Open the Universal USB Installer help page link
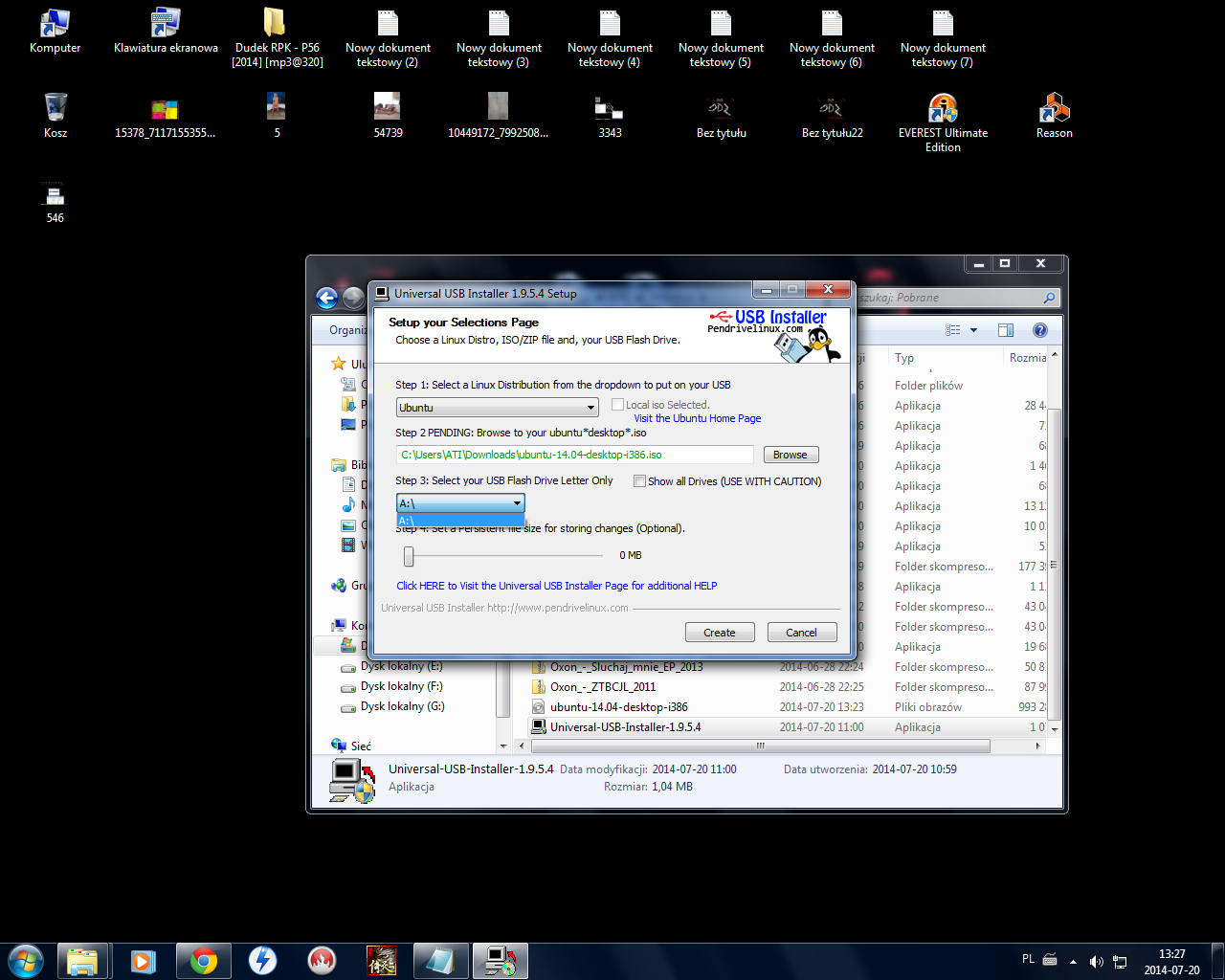This screenshot has height=980, width=1225. (x=557, y=586)
